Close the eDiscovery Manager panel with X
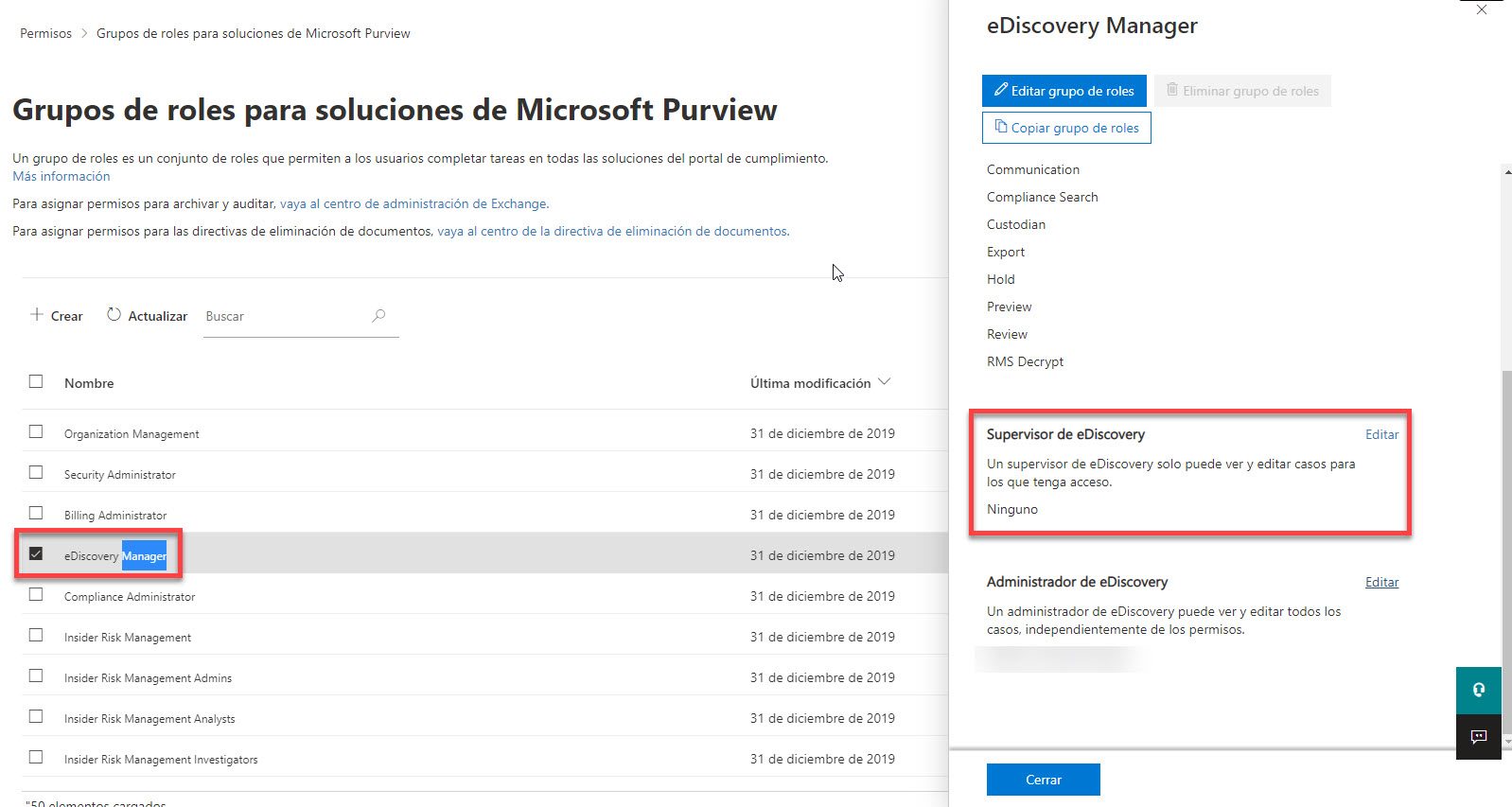Screen dimensions: 1512x807 pos(1482,10)
